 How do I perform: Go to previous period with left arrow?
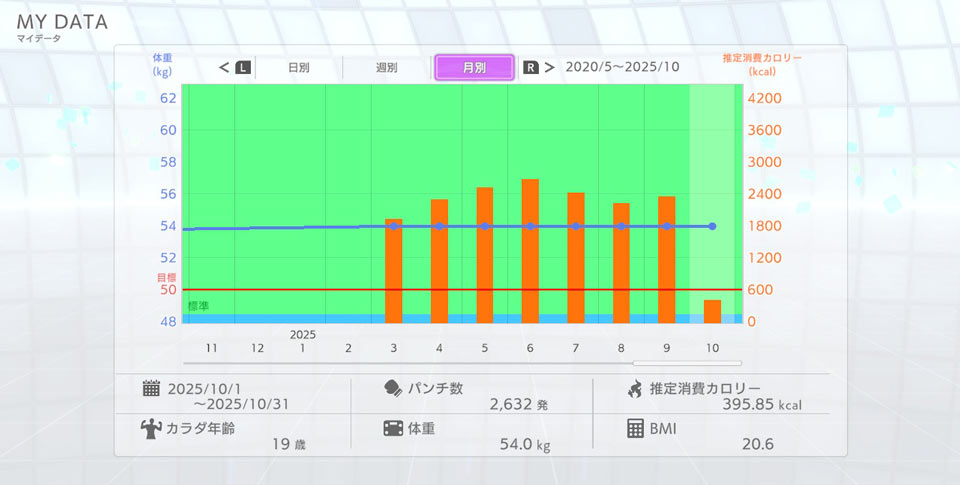tap(225, 68)
